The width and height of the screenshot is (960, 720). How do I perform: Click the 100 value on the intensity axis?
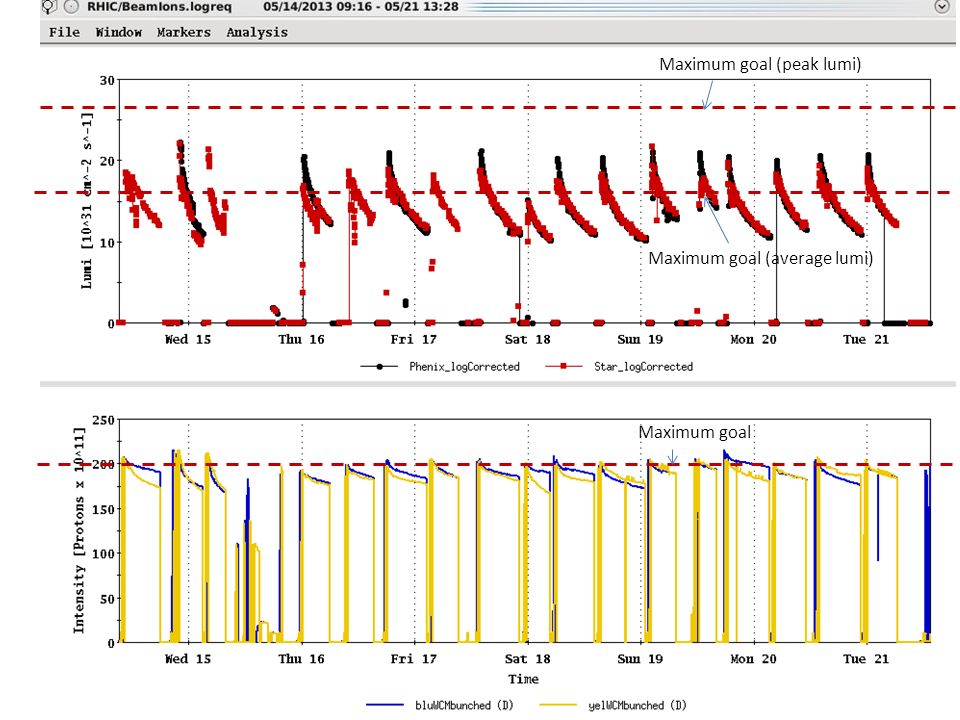(103, 553)
